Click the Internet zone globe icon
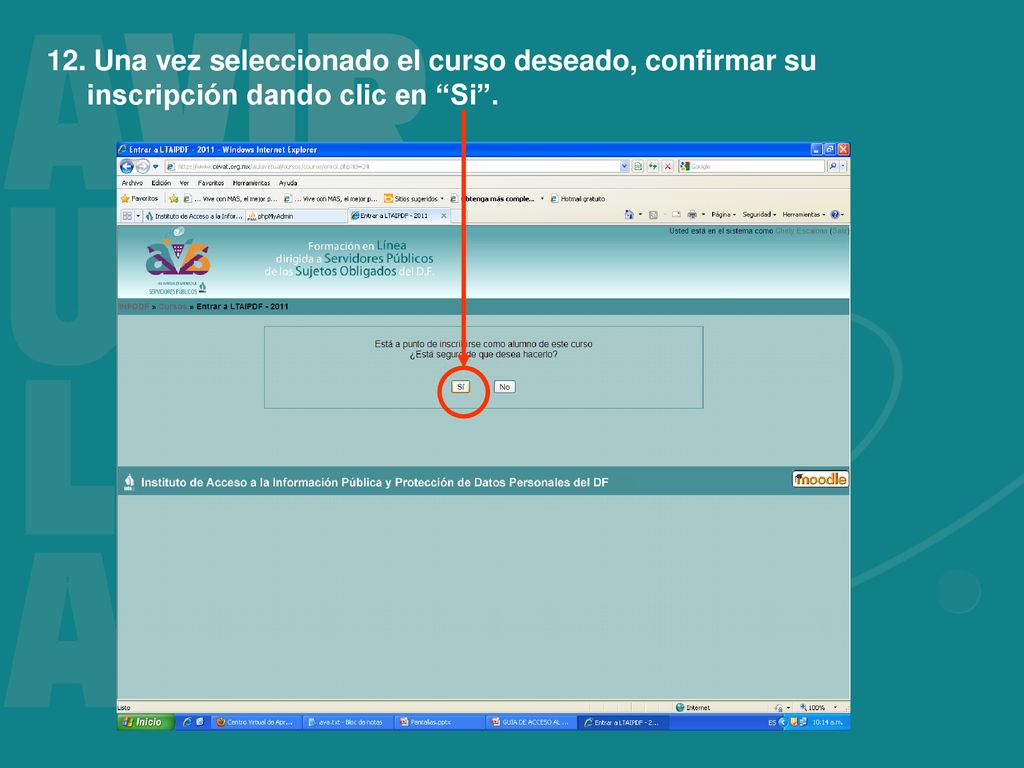Viewport: 1024px width, 768px height. [680, 707]
